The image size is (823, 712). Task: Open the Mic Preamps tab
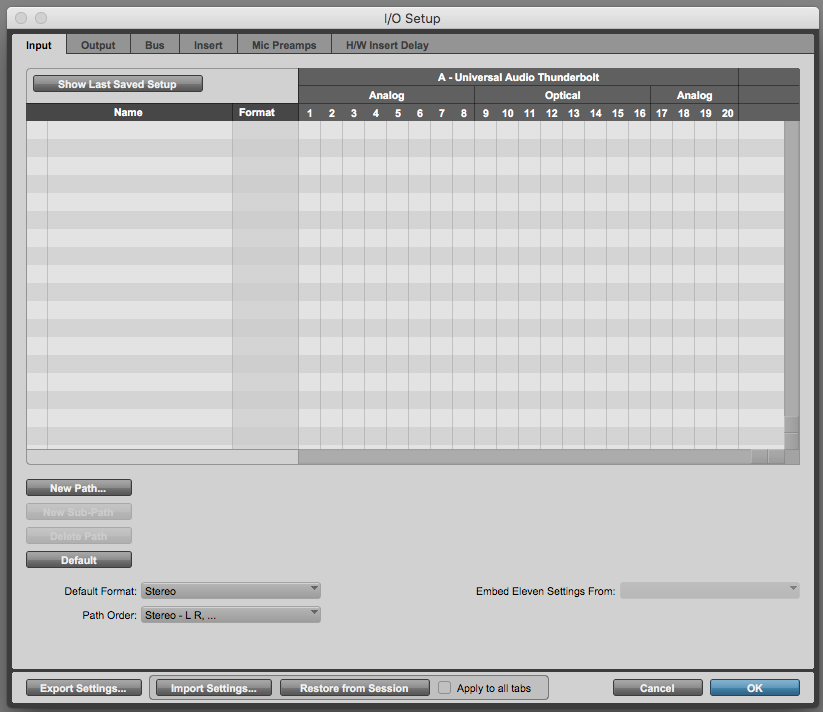tap(284, 45)
